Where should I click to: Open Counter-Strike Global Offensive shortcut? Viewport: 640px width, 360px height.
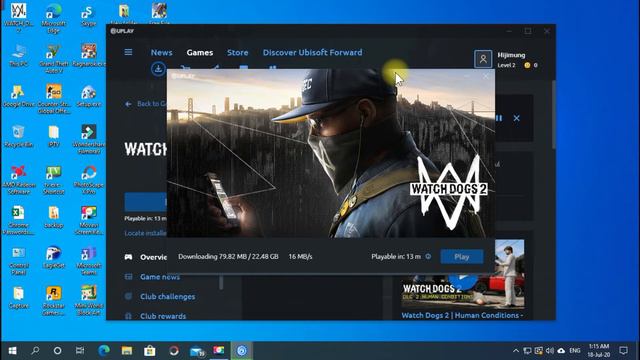(53, 98)
